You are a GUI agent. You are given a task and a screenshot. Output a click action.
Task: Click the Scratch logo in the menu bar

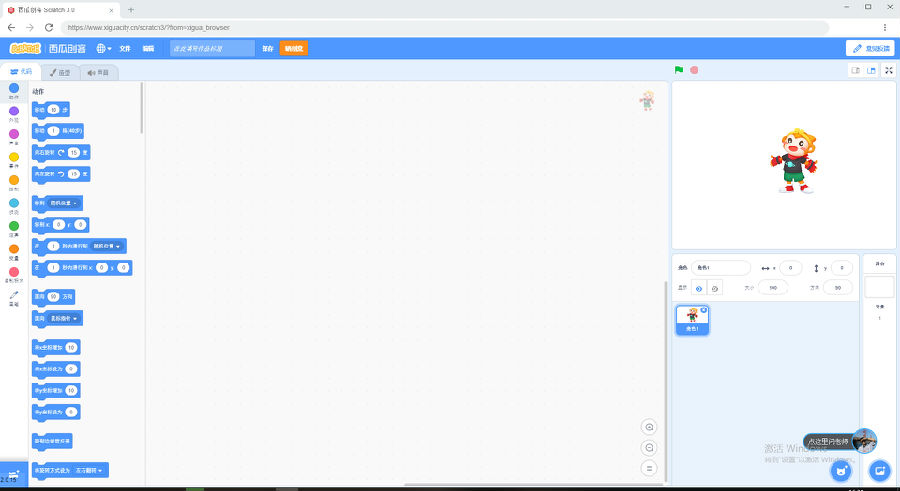tap(25, 48)
